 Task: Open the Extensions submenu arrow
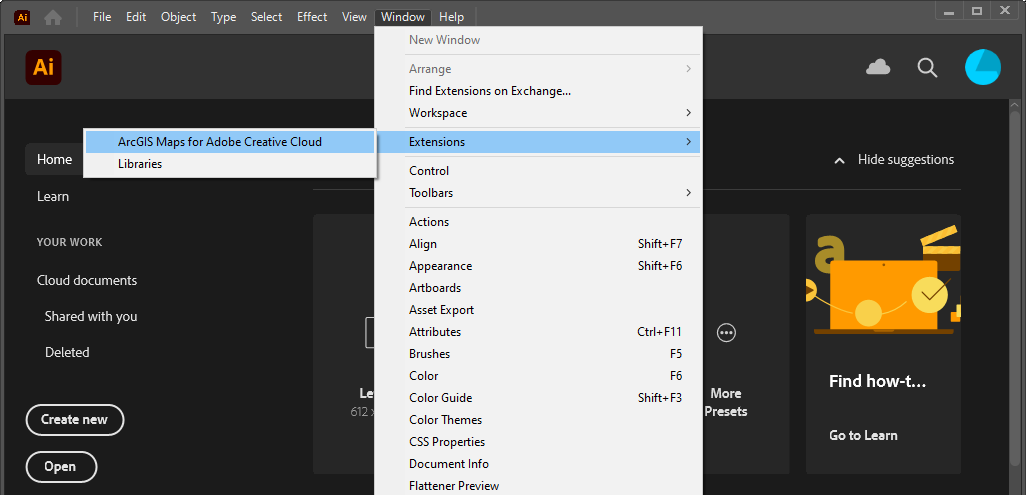pos(688,141)
